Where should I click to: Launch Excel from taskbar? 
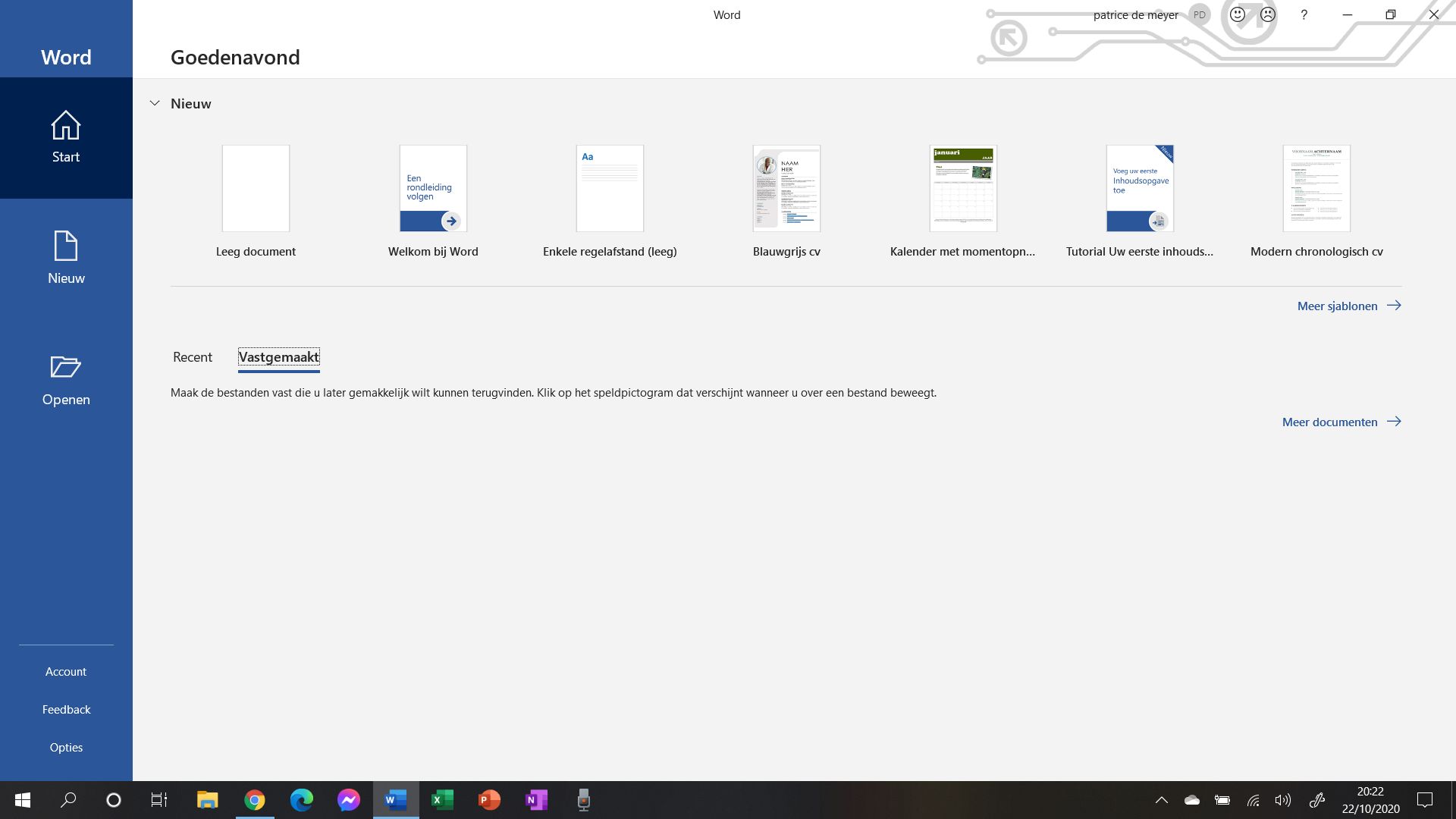[443, 800]
